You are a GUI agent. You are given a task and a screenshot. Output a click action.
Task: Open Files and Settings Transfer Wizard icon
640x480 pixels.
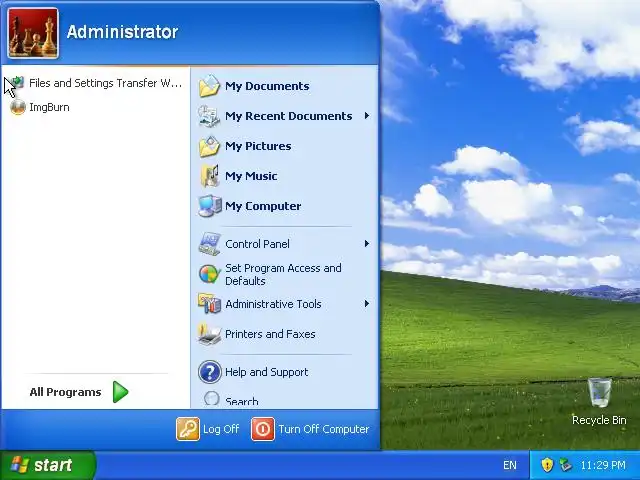17,83
